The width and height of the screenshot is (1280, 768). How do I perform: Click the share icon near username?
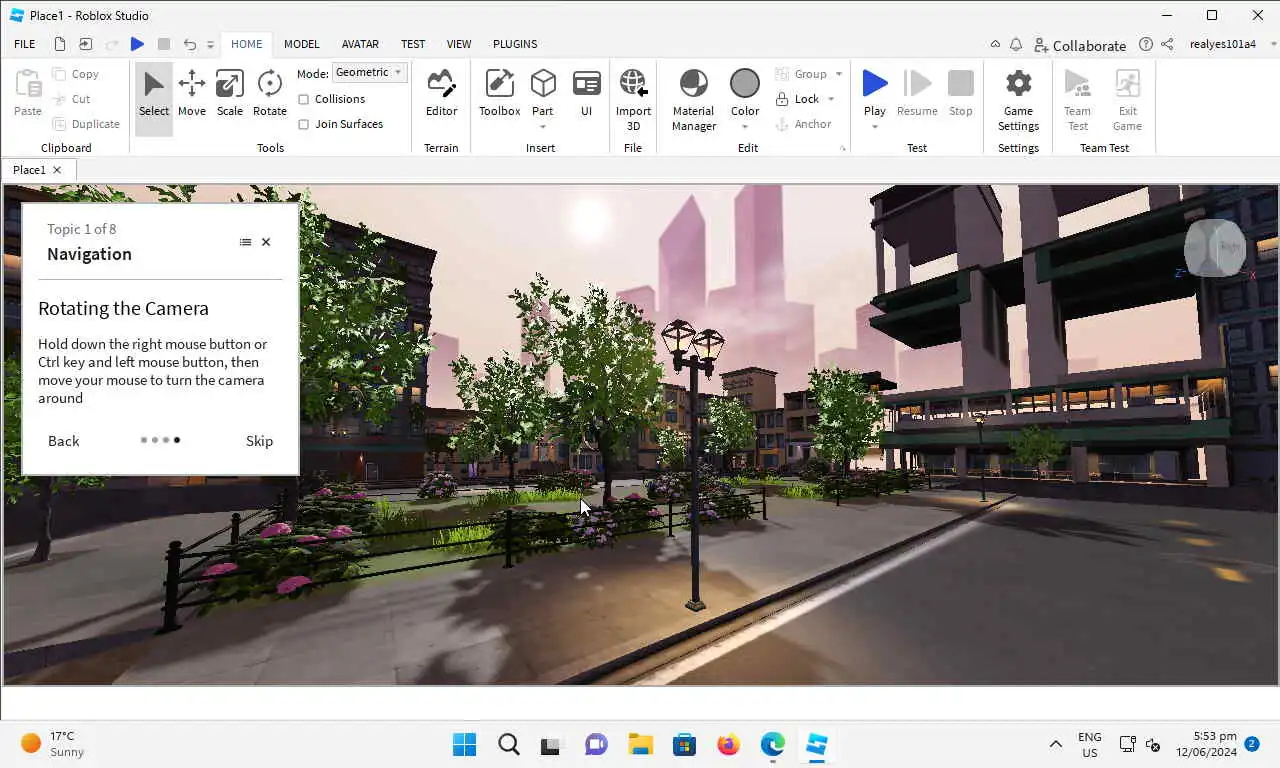[x=1167, y=45]
